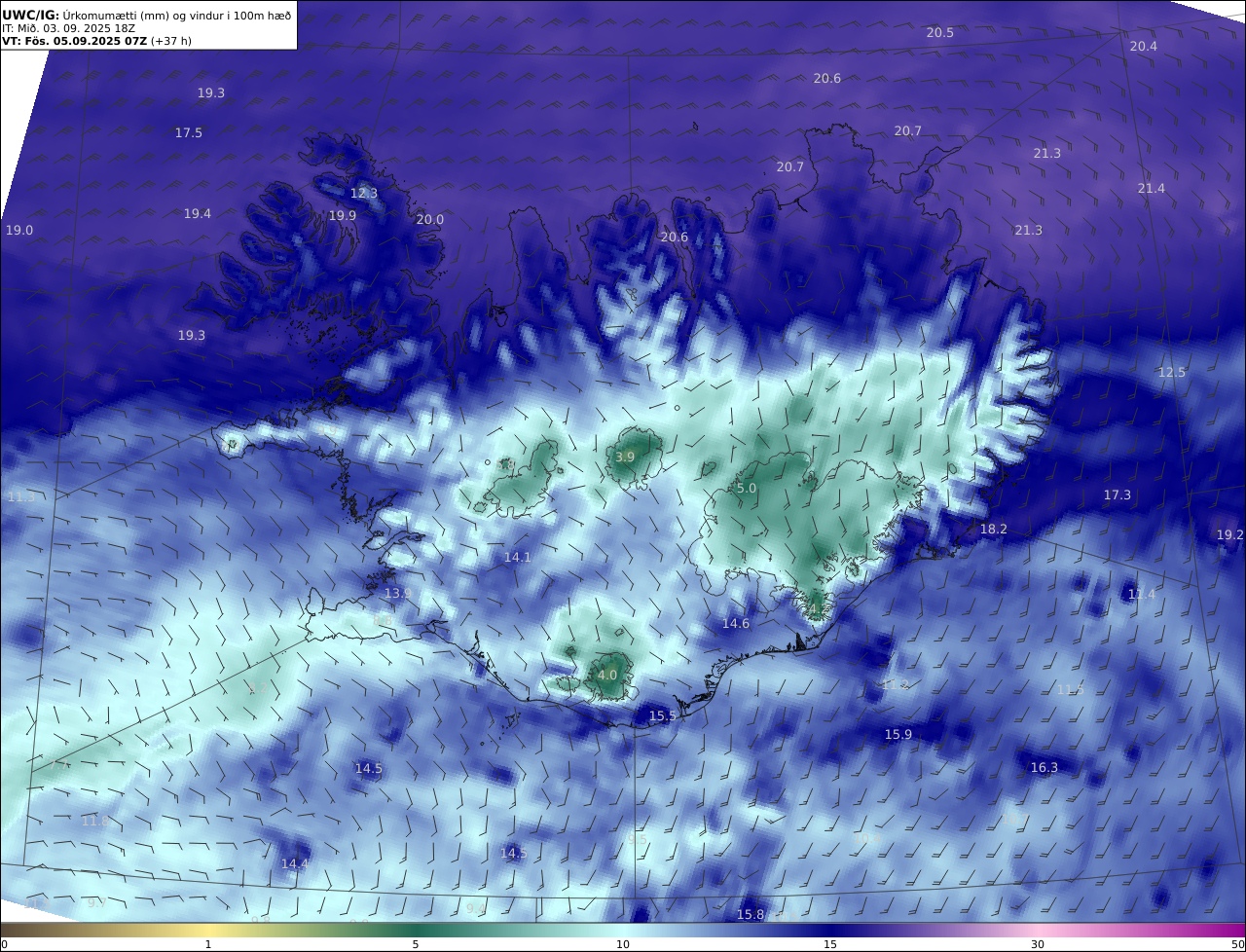Click the color scale tick label 0
The image size is (1246, 952).
coord(5,944)
